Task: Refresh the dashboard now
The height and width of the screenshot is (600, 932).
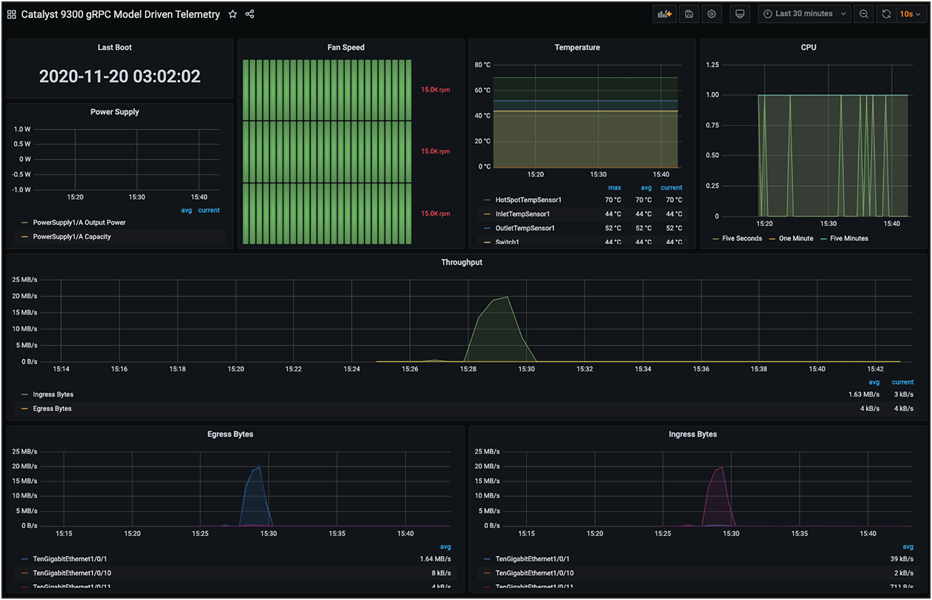Action: point(886,14)
